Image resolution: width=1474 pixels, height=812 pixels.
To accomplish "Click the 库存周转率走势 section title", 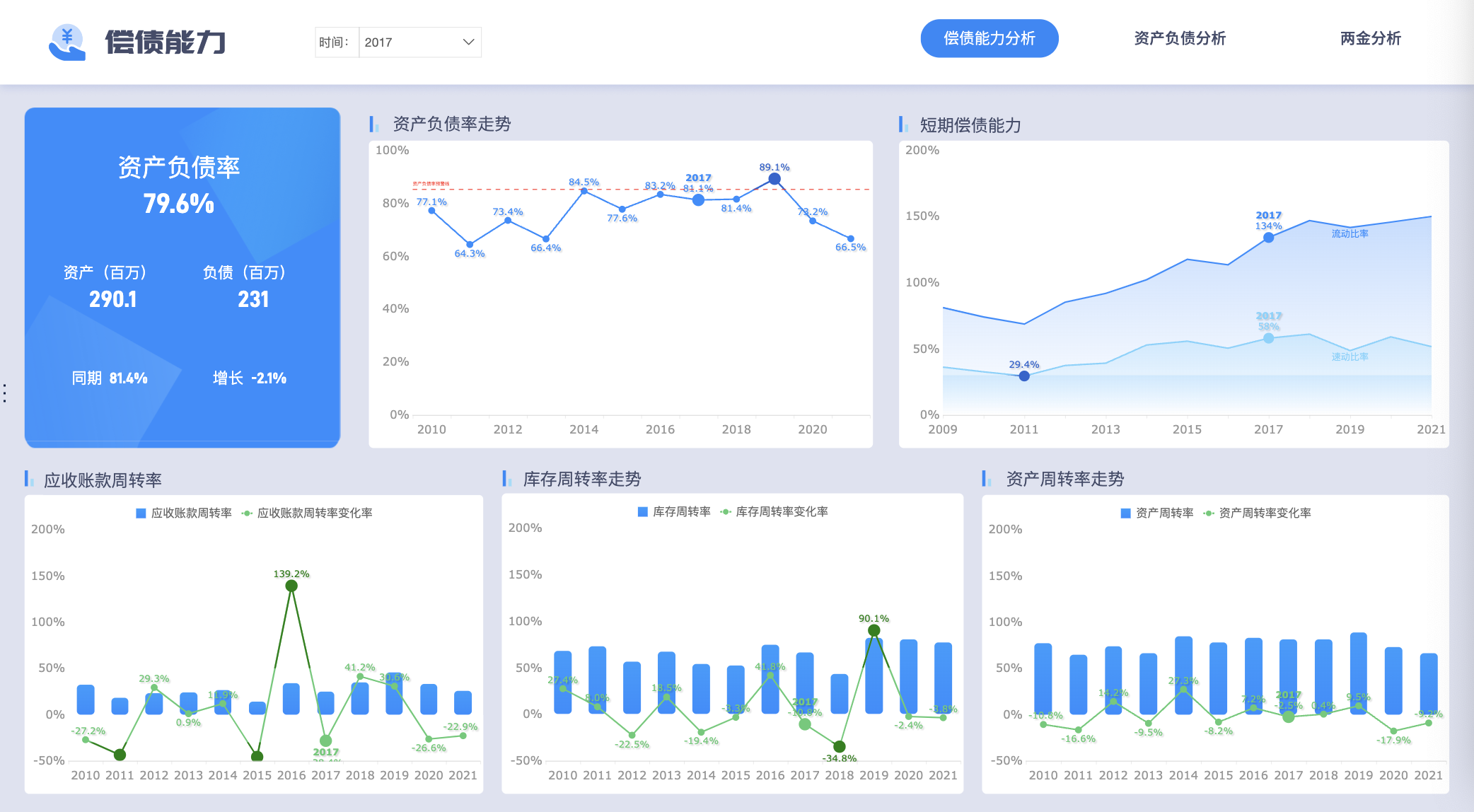I will click(582, 479).
